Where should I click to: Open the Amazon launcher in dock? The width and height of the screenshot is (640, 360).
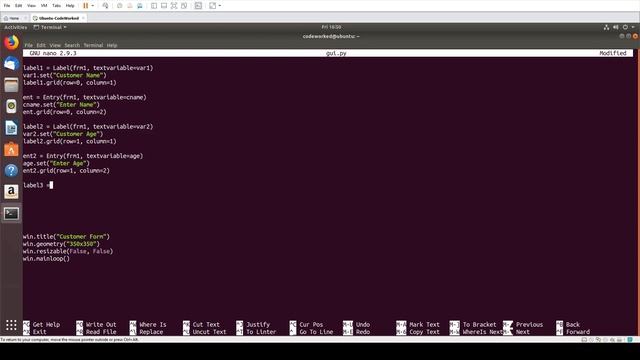point(11,191)
